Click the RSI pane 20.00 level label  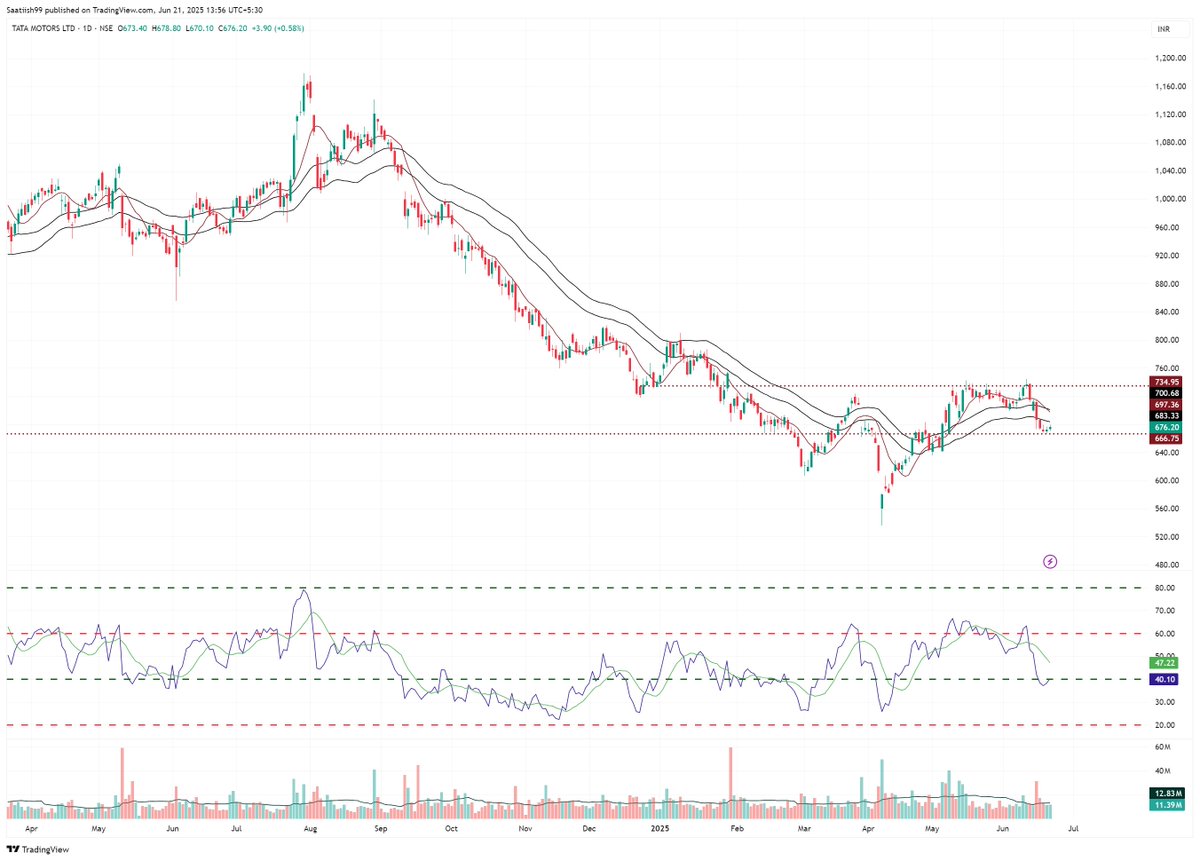(x=1164, y=725)
